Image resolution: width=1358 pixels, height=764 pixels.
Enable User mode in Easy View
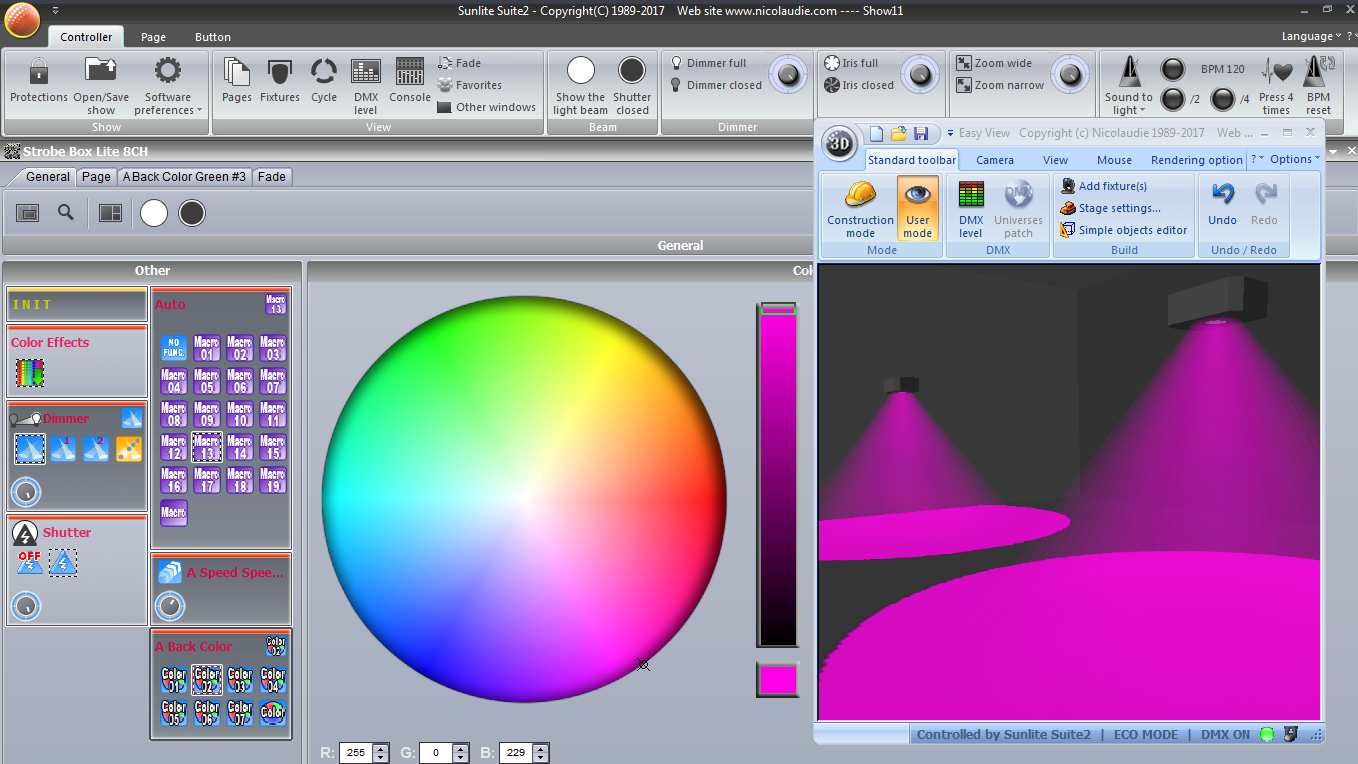coord(917,208)
